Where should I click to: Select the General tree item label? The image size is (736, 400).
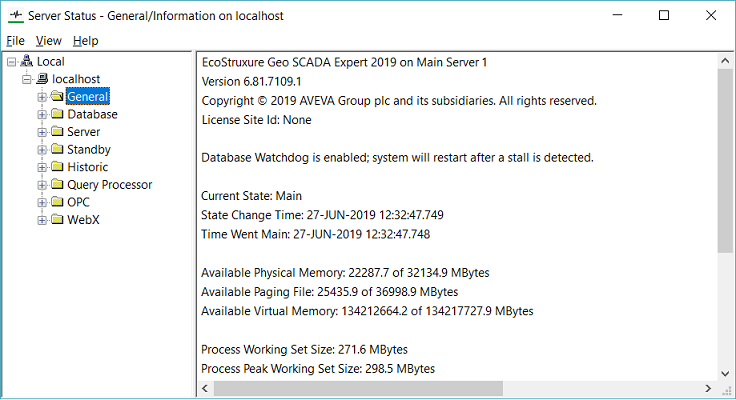(x=87, y=97)
